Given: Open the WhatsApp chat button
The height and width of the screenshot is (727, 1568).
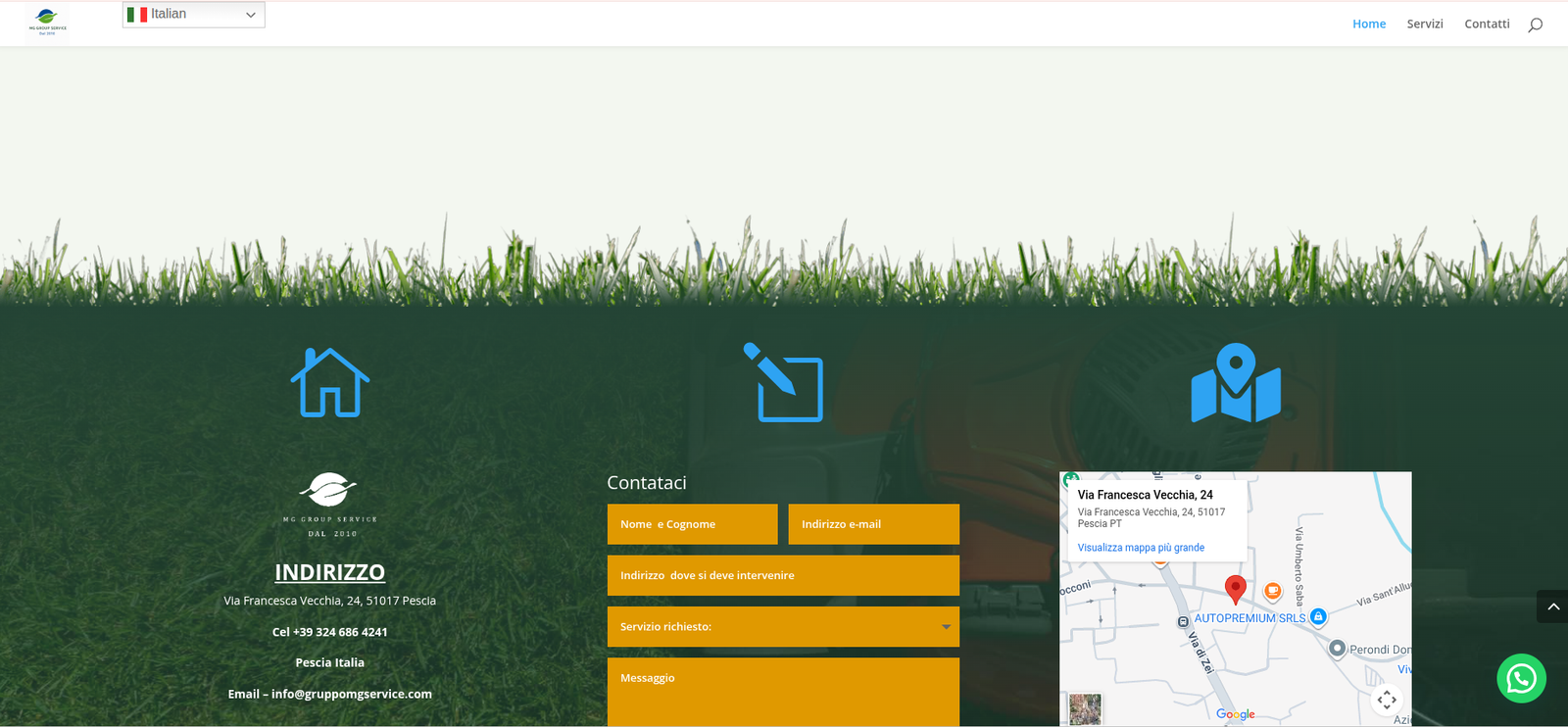Looking at the screenshot, I should [1521, 677].
